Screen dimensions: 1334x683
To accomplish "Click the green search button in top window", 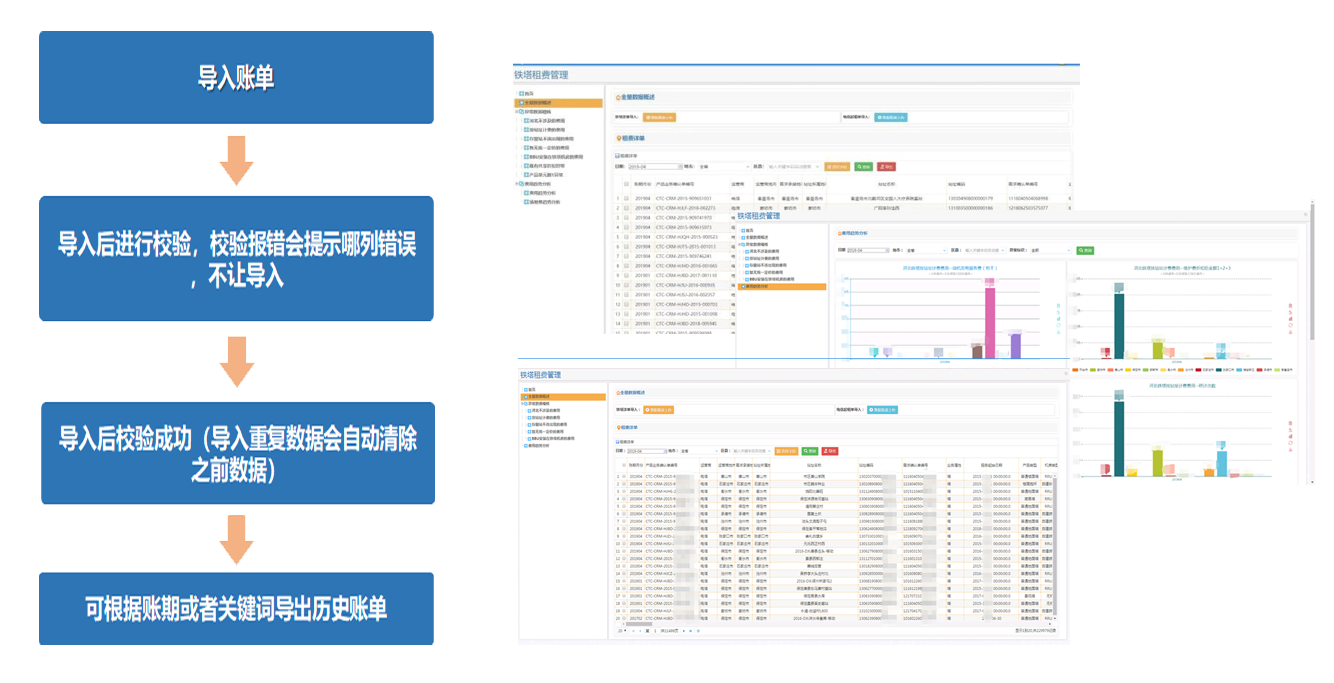I will tap(864, 166).
